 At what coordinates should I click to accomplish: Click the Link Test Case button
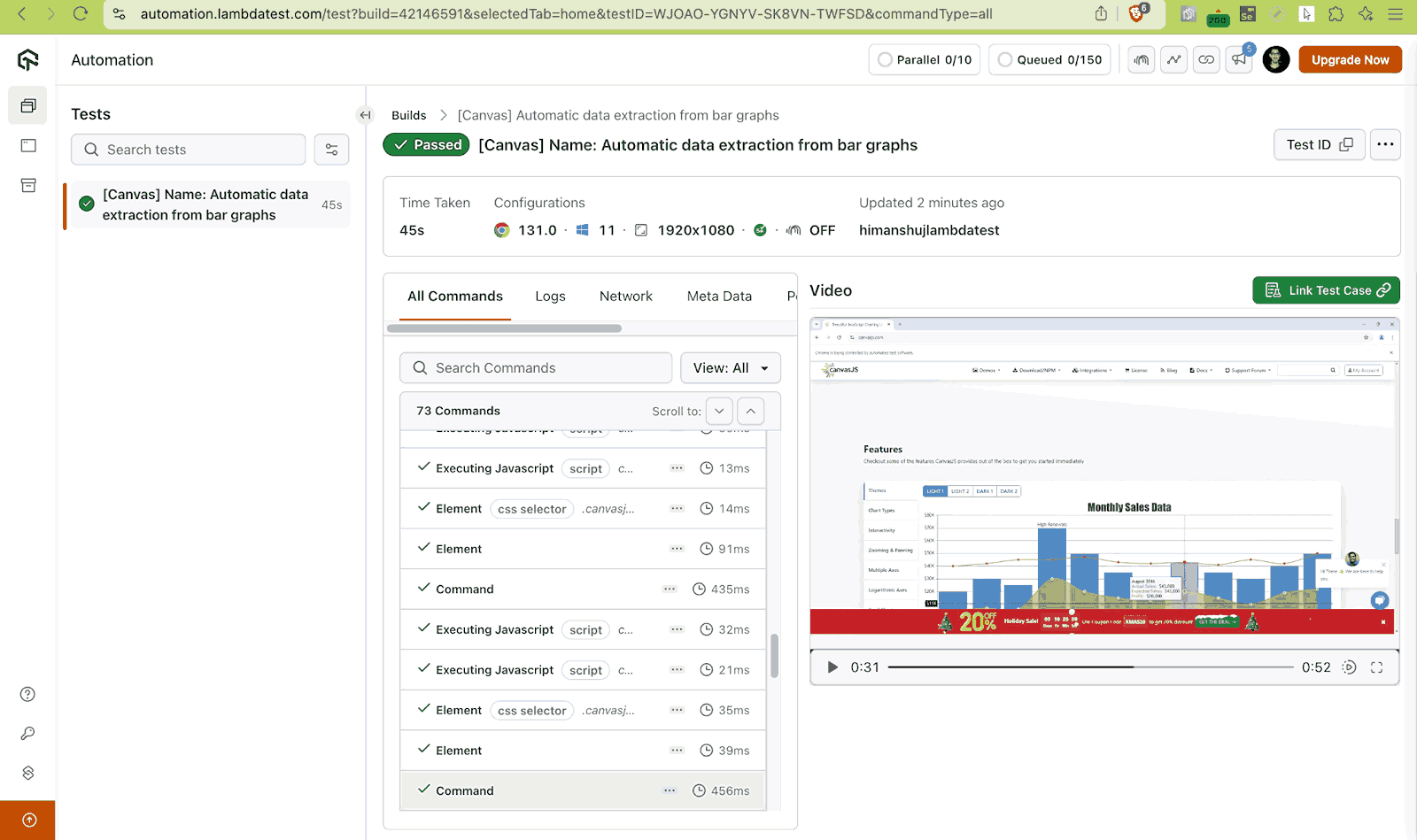pos(1326,289)
